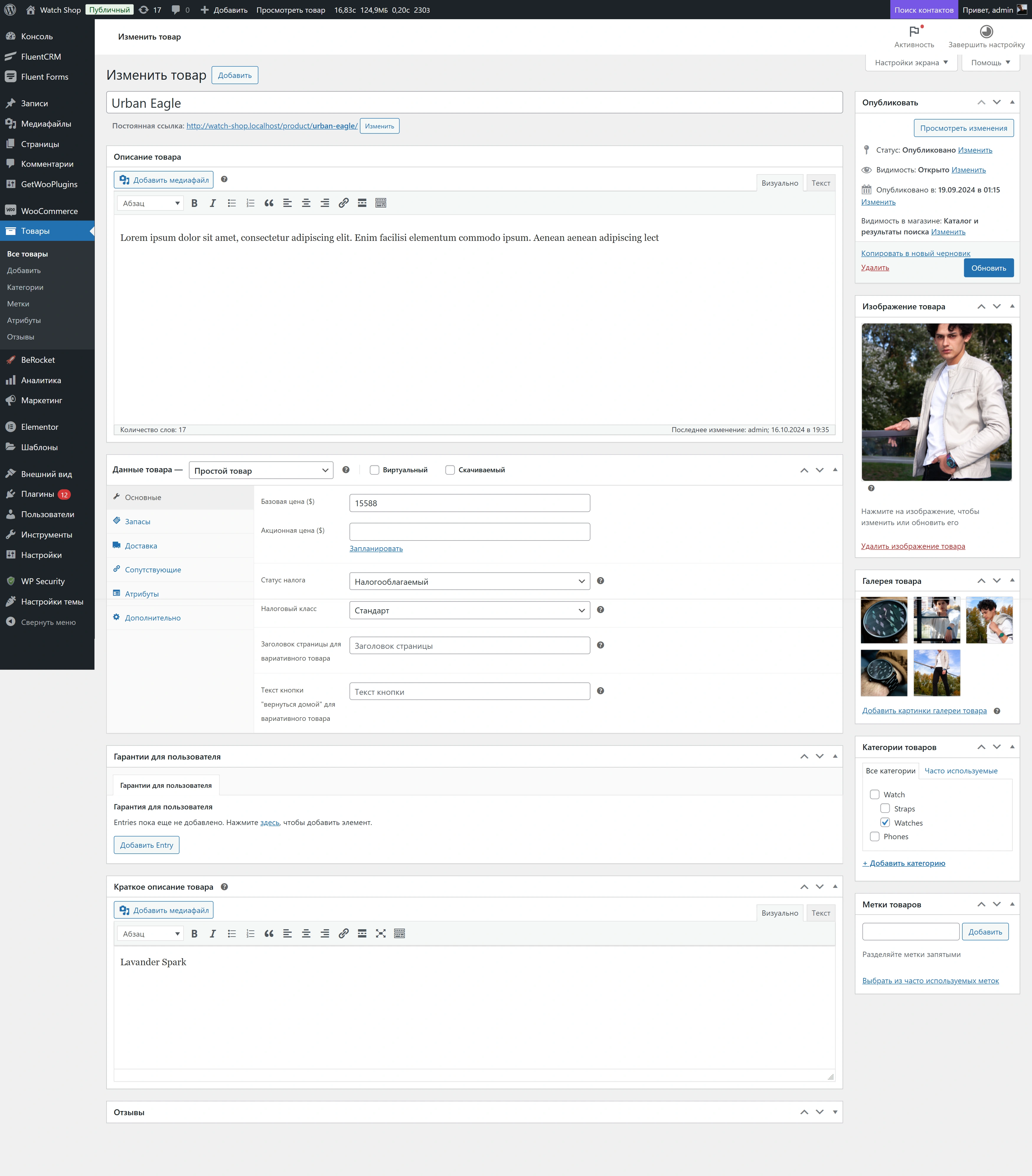Expand Настройки экрана panel
The image size is (1032, 1176).
(x=911, y=63)
